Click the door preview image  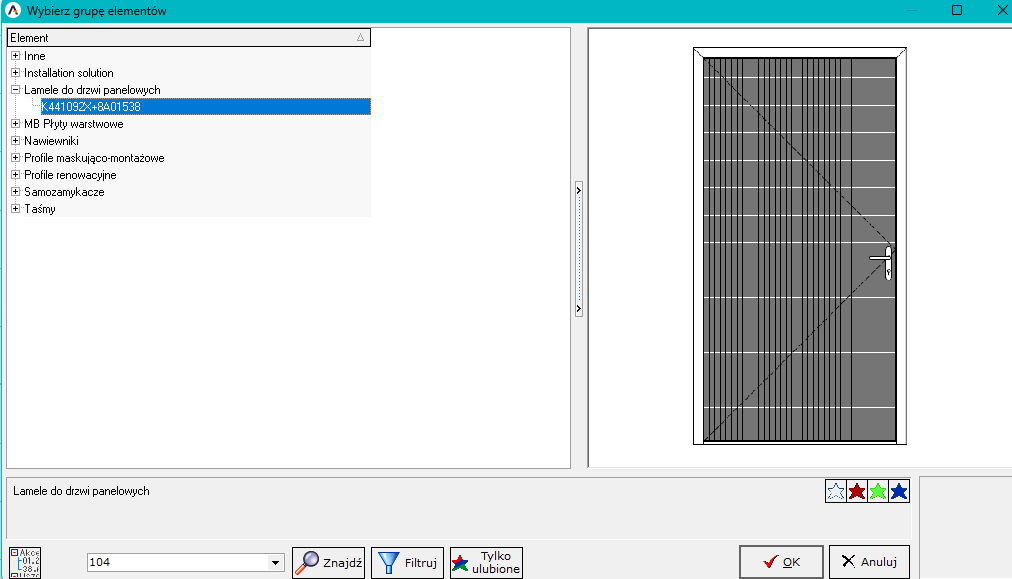(x=799, y=246)
